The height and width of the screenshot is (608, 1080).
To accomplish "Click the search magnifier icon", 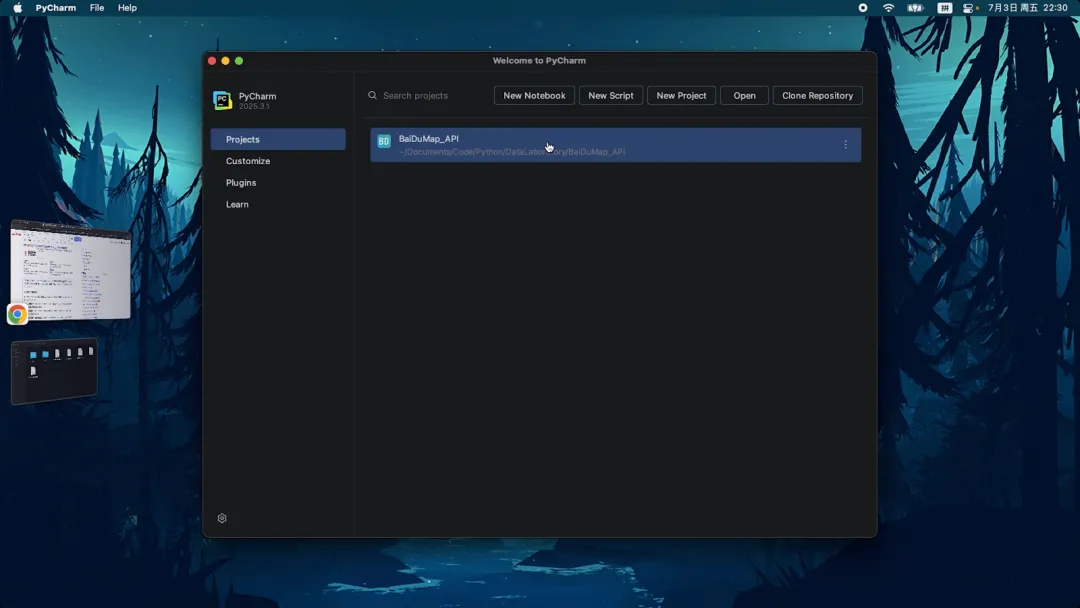I will point(372,96).
